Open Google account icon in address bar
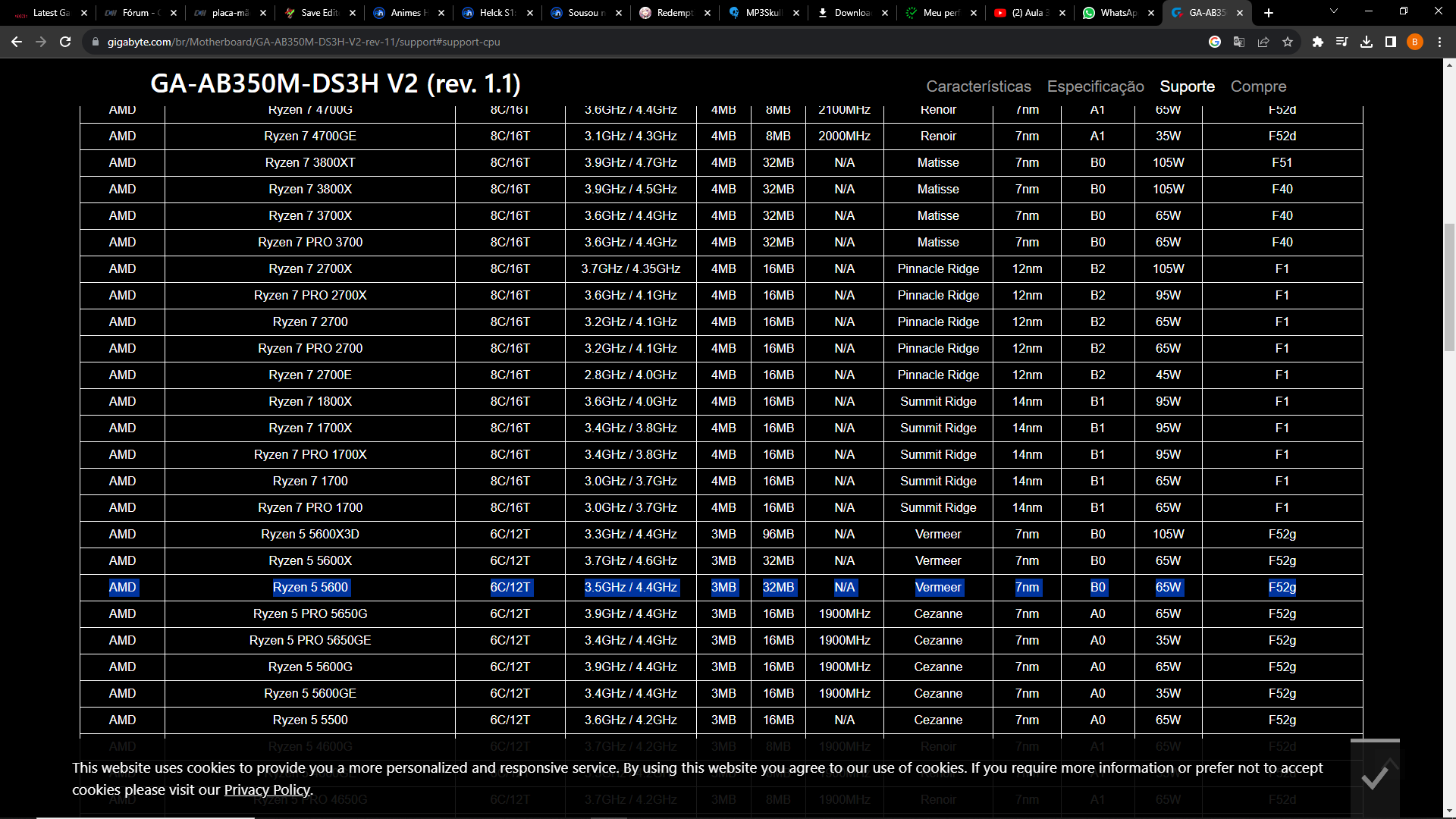This screenshot has width=1456, height=819. point(1215,42)
